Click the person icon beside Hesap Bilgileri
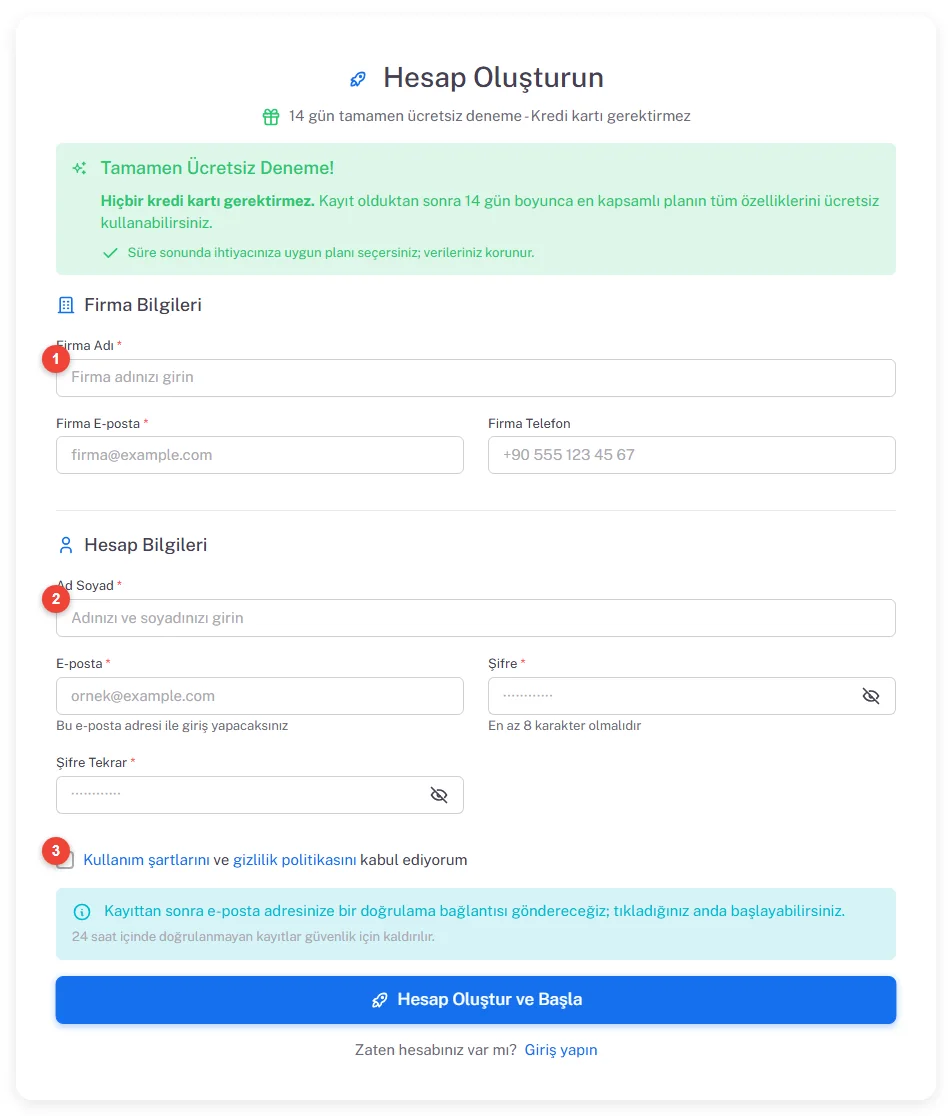Image resolution: width=952 pixels, height=1116 pixels. (65, 545)
